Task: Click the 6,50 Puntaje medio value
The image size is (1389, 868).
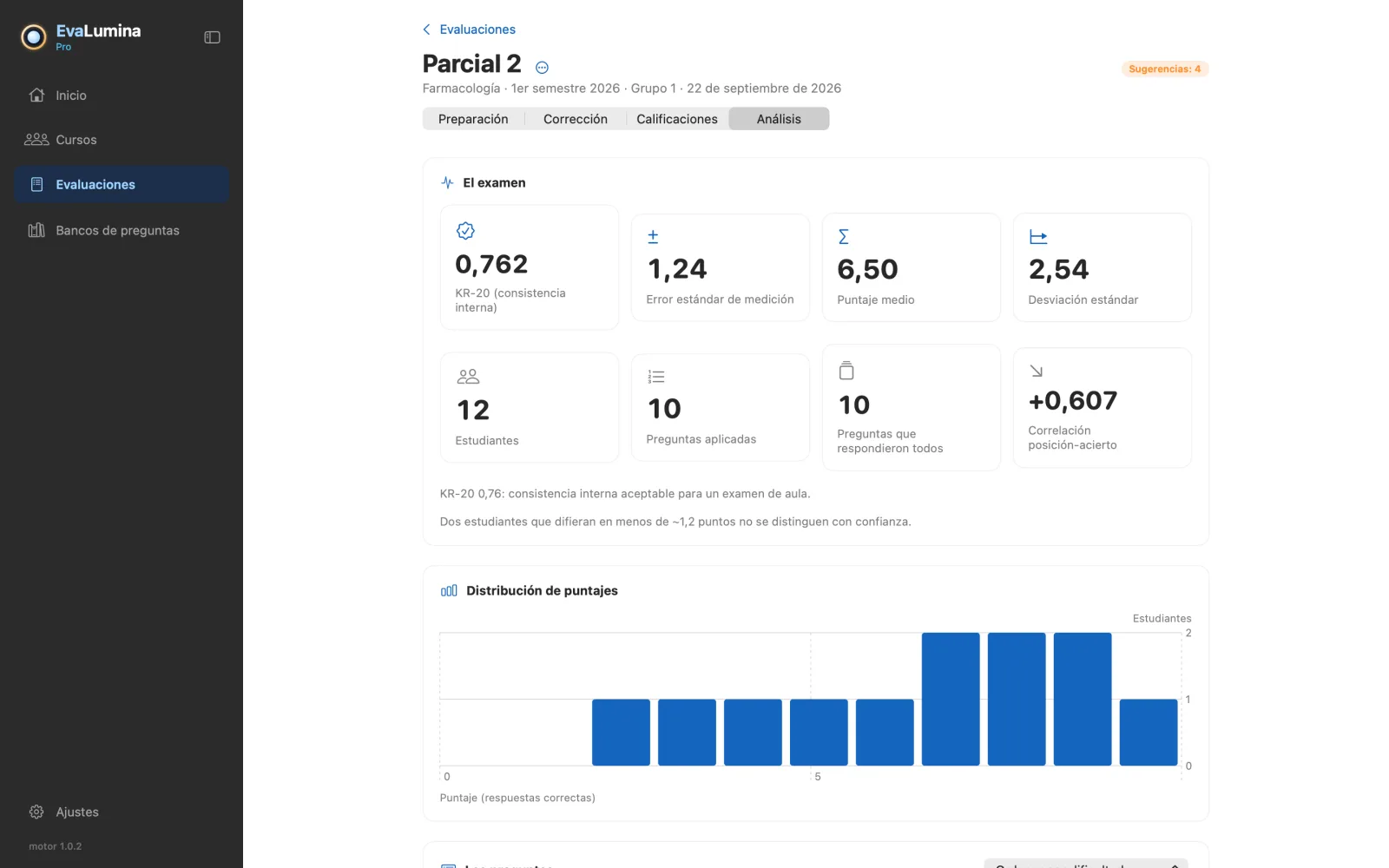Action: (867, 270)
